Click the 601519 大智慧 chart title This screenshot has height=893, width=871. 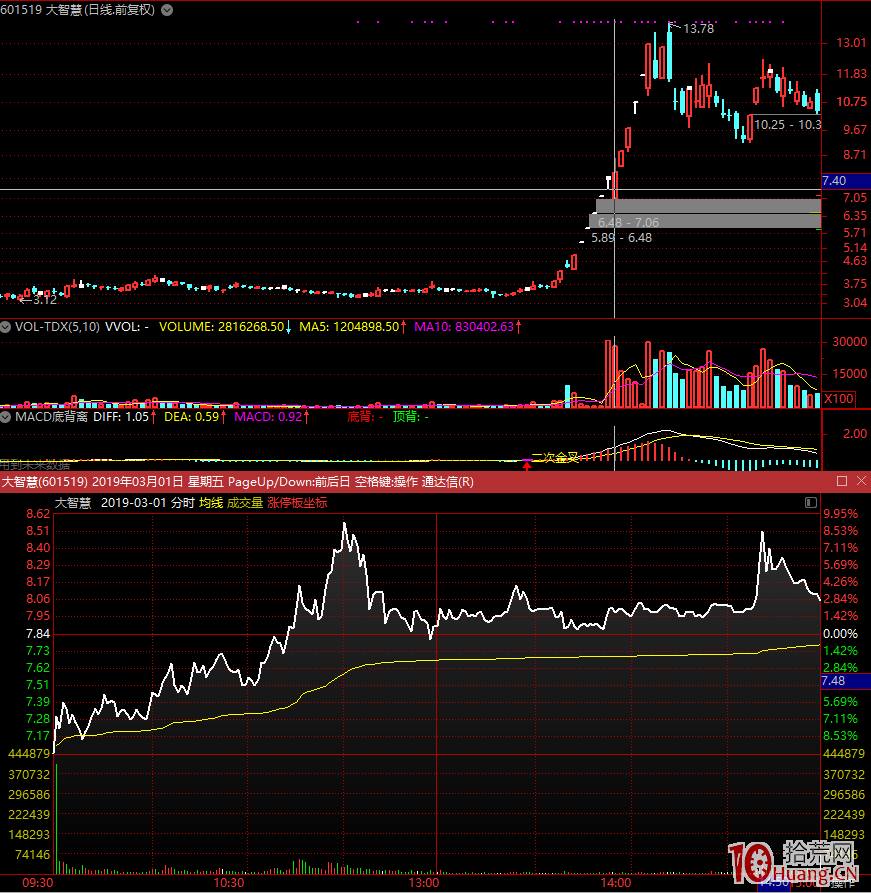(x=77, y=10)
